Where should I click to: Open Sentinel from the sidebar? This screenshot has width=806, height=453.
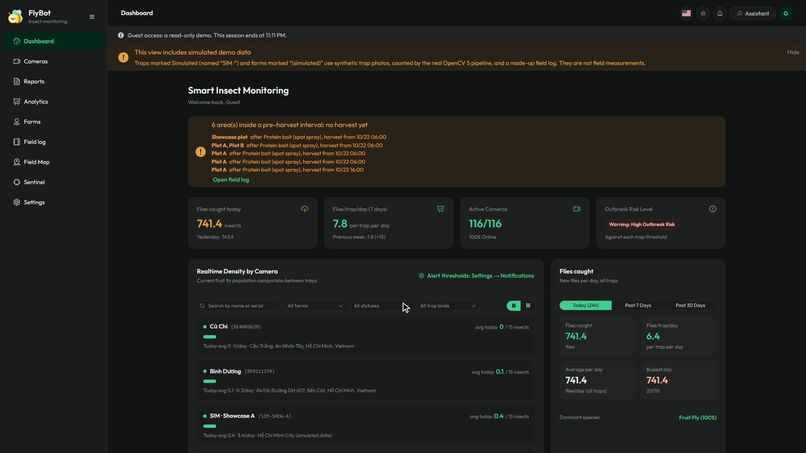click(x=54, y=182)
